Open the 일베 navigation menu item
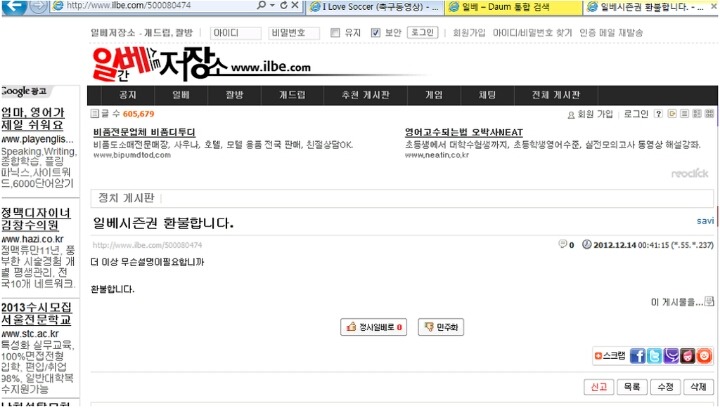The image size is (720, 408). [x=181, y=95]
